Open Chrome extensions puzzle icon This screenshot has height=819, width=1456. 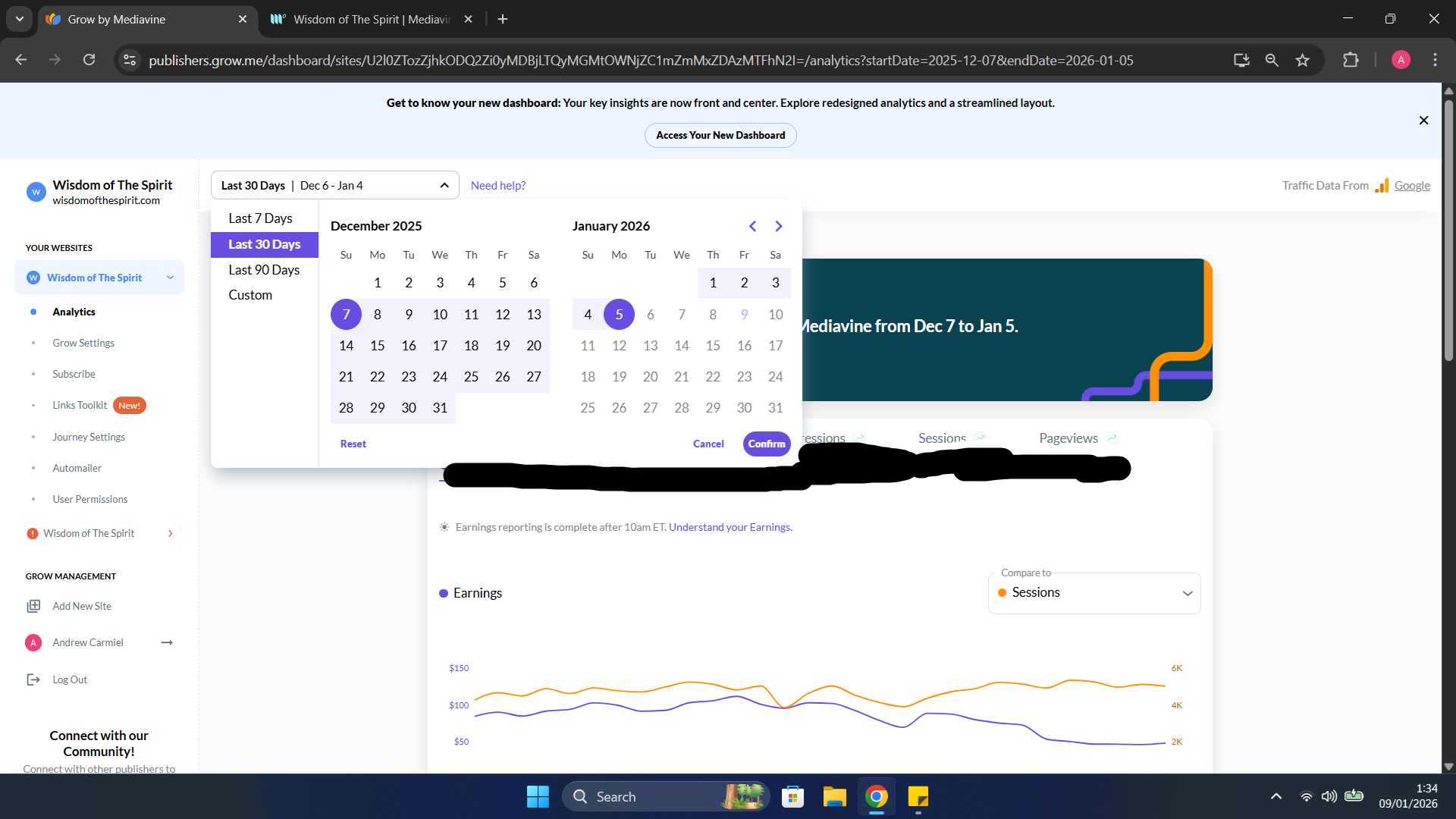1351,60
